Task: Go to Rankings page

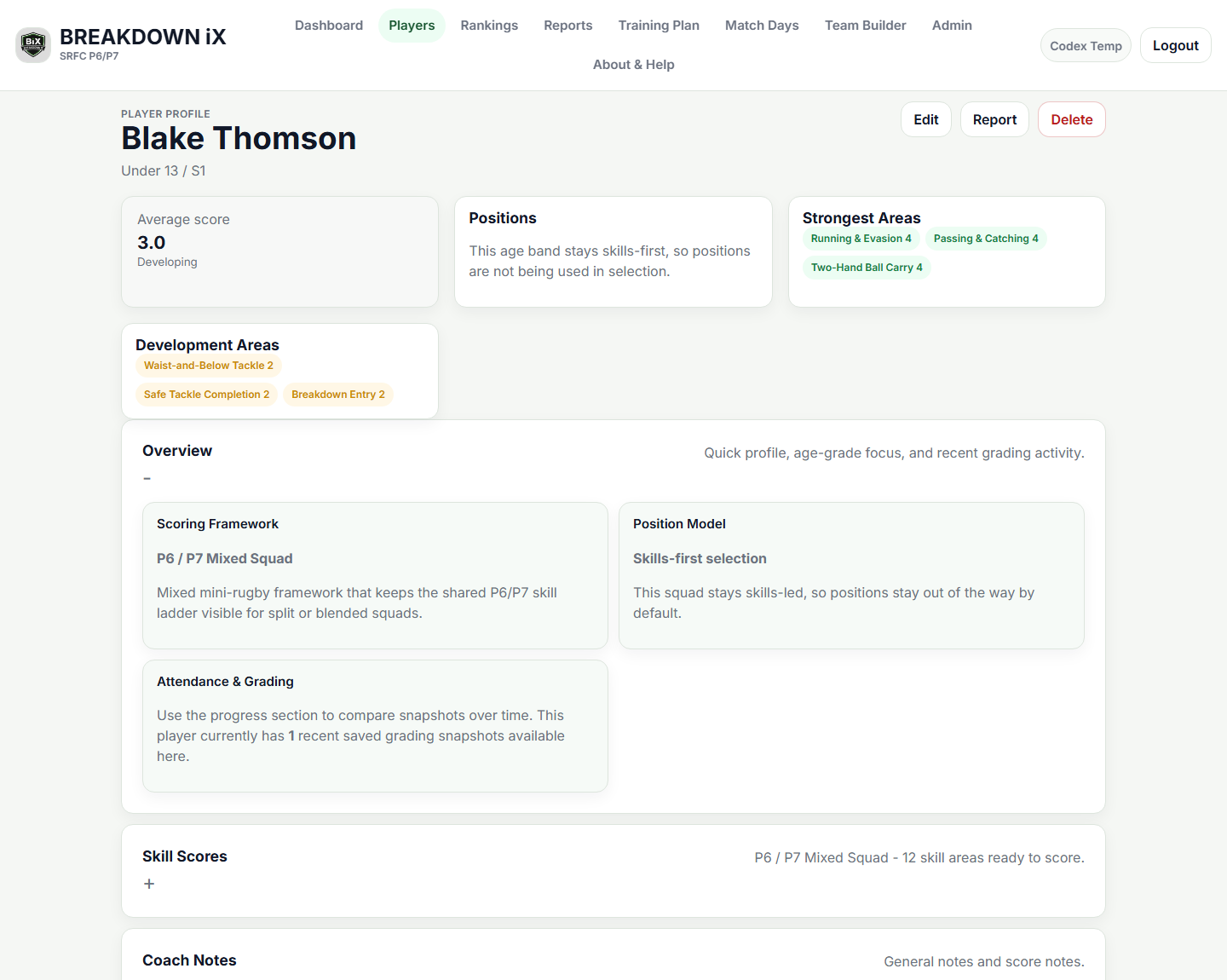Action: coord(489,26)
